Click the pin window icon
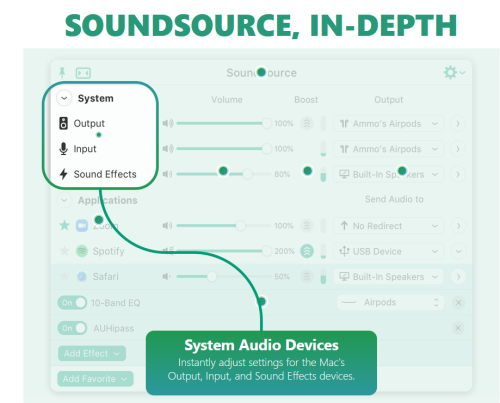The height and width of the screenshot is (403, 500). point(62,73)
